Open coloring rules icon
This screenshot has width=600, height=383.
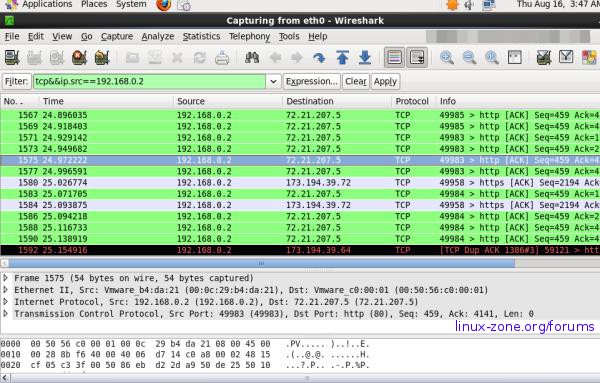point(589,58)
